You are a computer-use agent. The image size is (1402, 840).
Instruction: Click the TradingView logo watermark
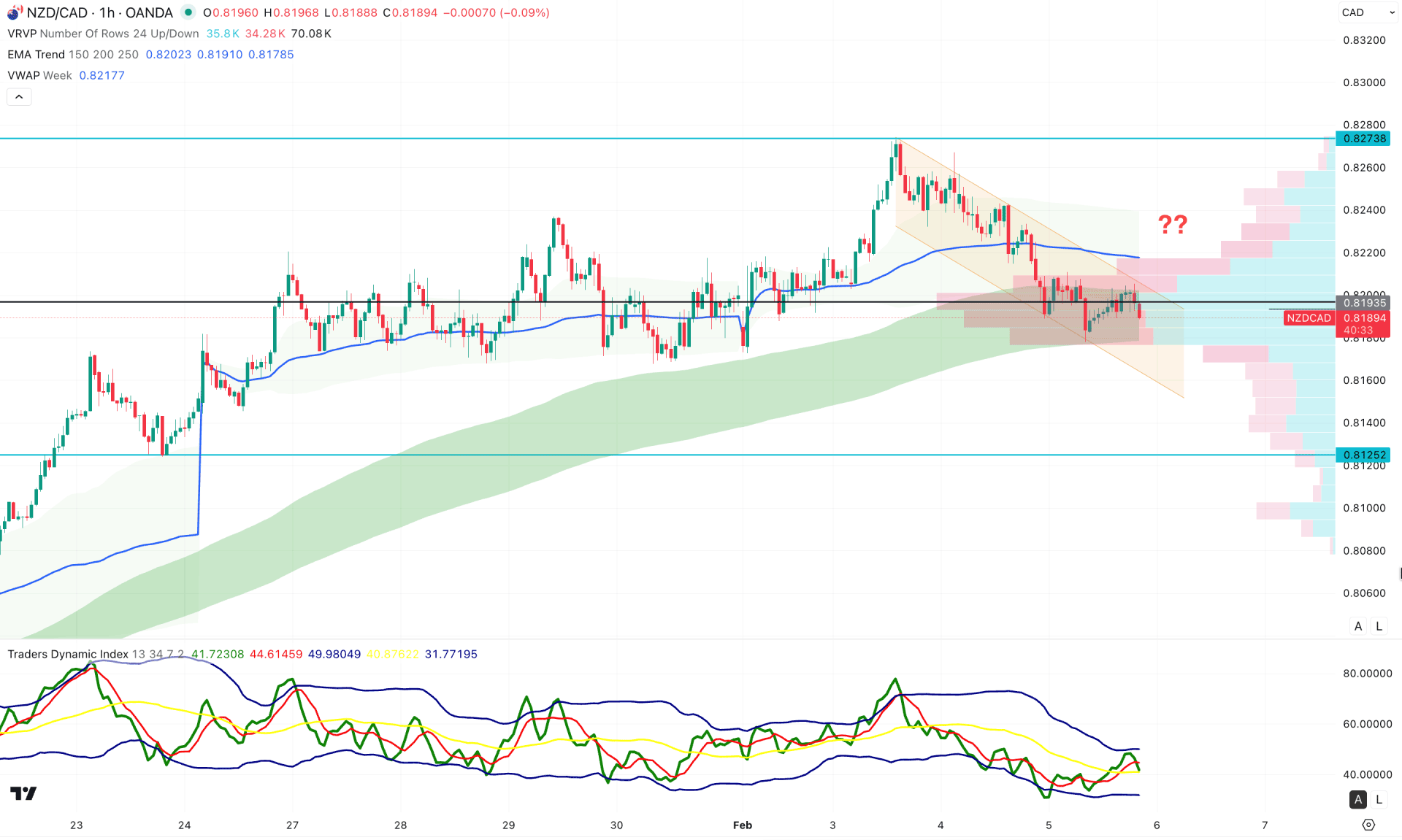coord(24,793)
